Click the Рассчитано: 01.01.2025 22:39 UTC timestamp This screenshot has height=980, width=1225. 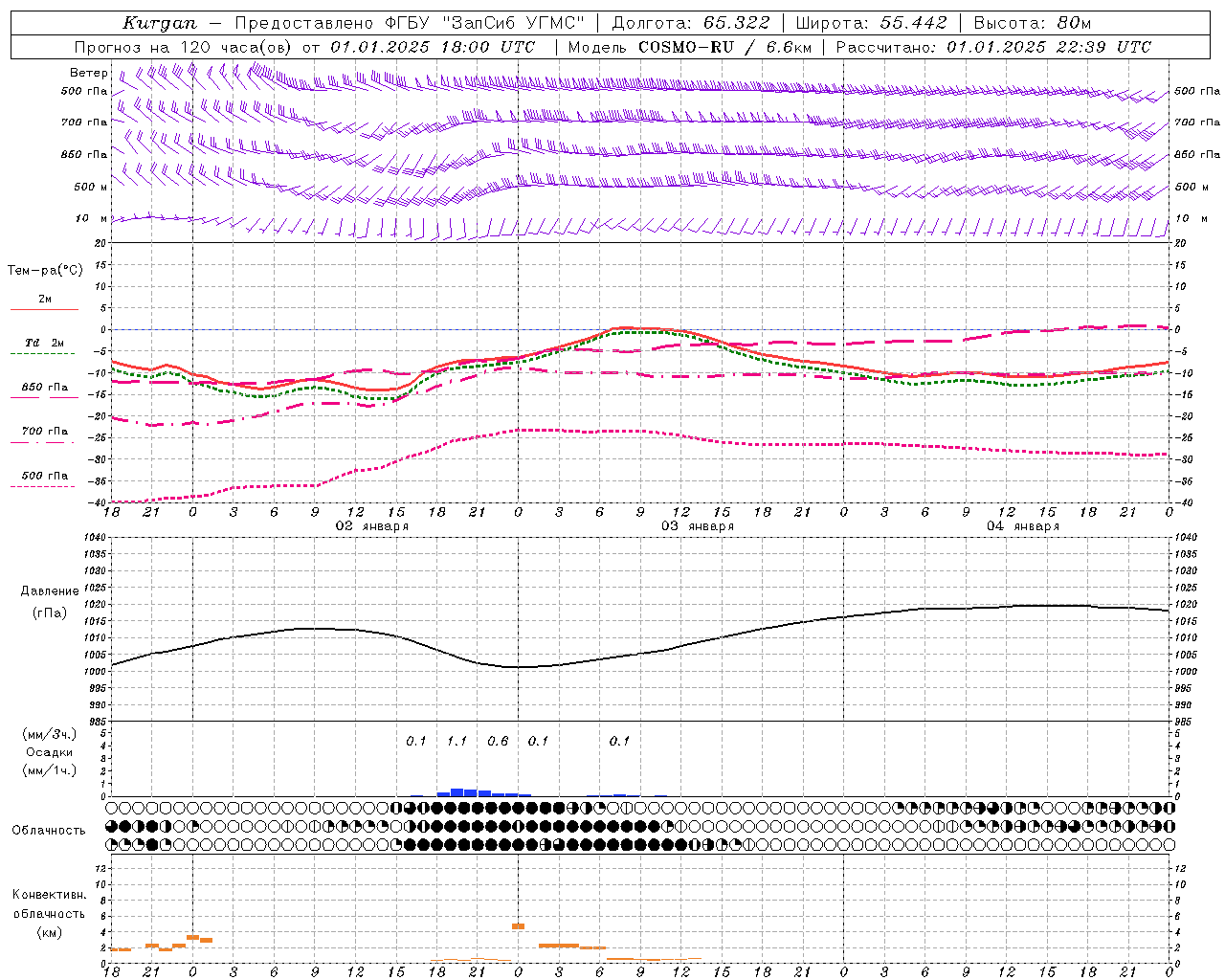993,47
